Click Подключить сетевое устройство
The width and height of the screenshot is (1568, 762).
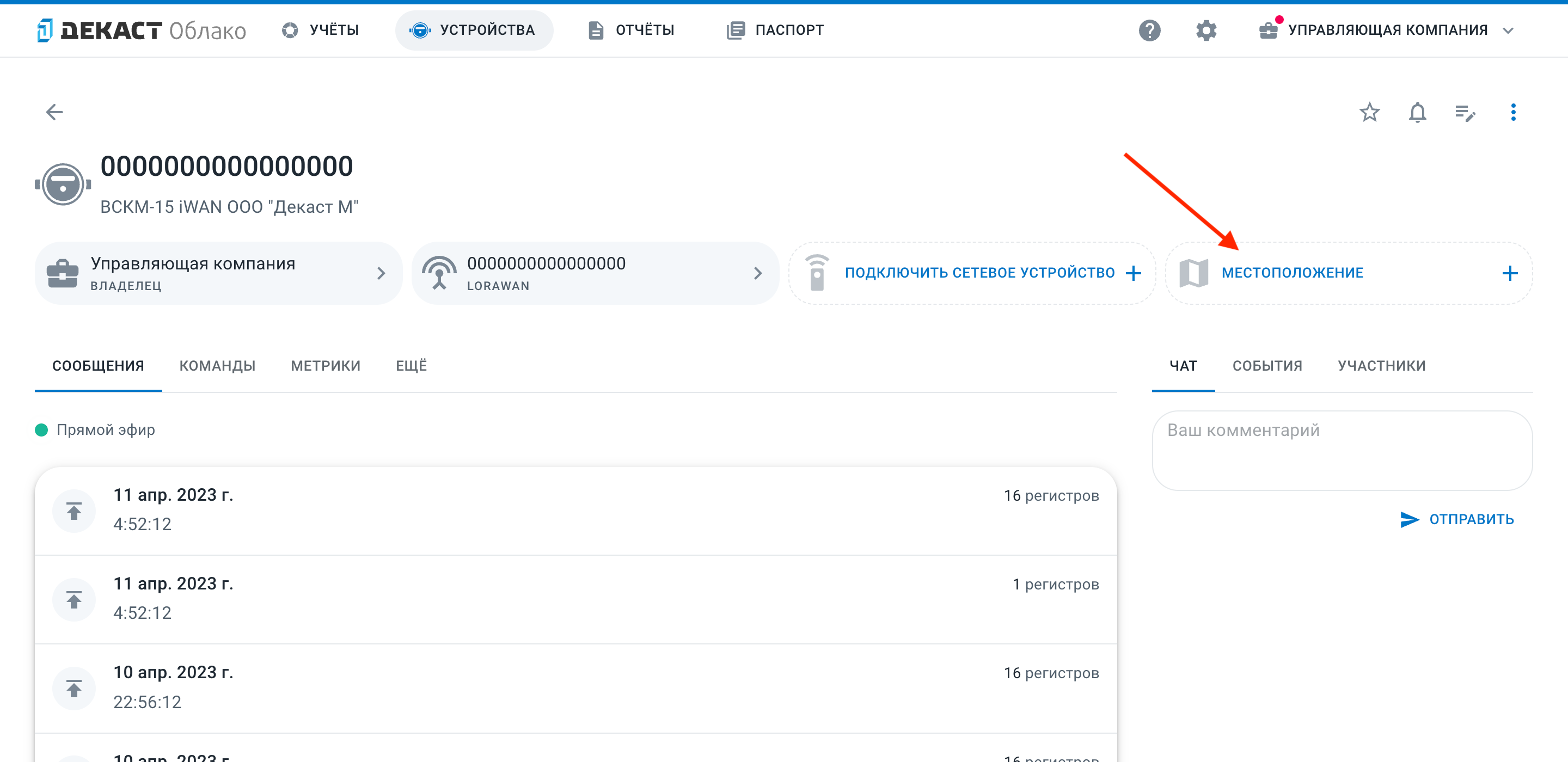click(971, 273)
